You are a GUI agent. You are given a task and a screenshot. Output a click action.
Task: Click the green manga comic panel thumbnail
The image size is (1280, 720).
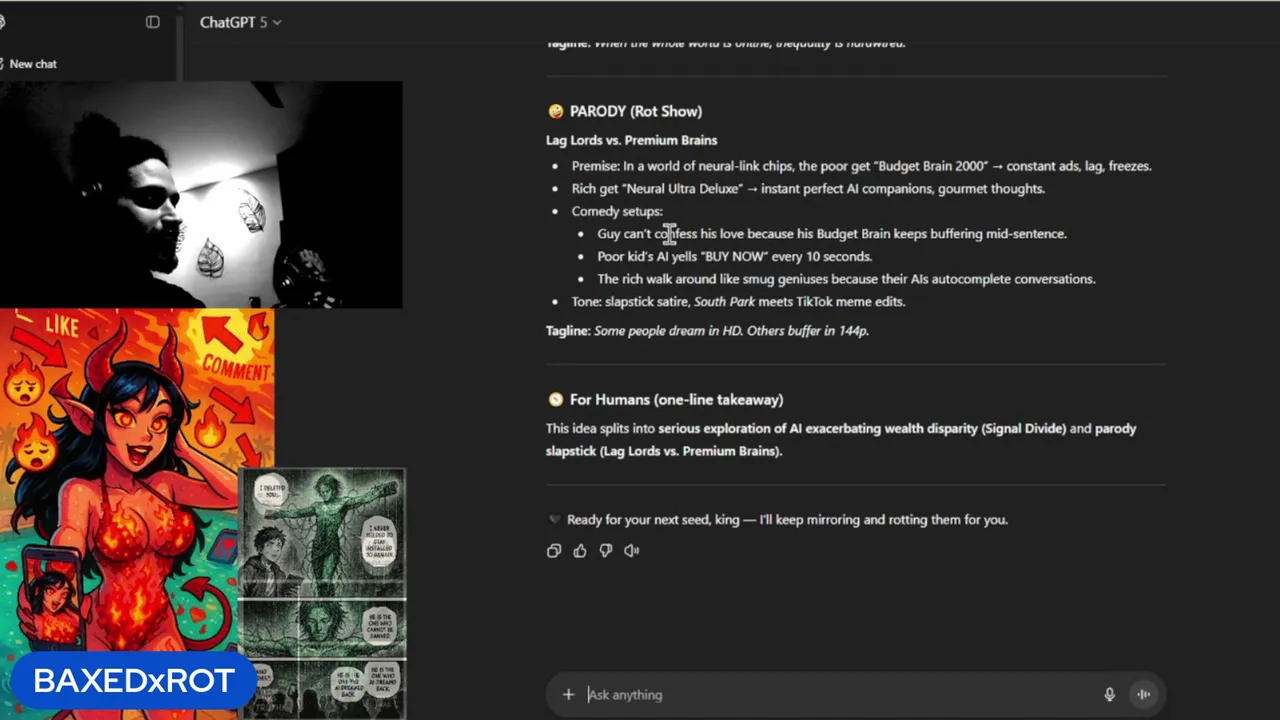tap(322, 594)
